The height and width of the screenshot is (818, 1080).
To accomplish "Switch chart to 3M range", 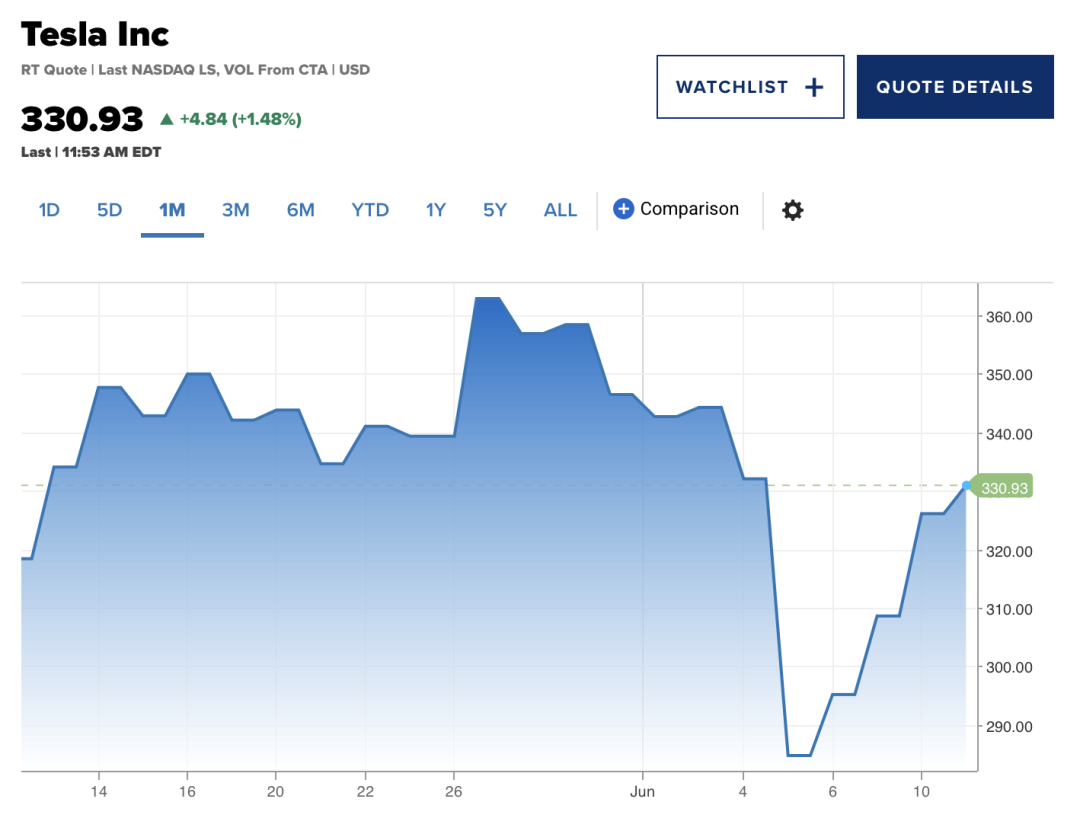I will tap(235, 210).
